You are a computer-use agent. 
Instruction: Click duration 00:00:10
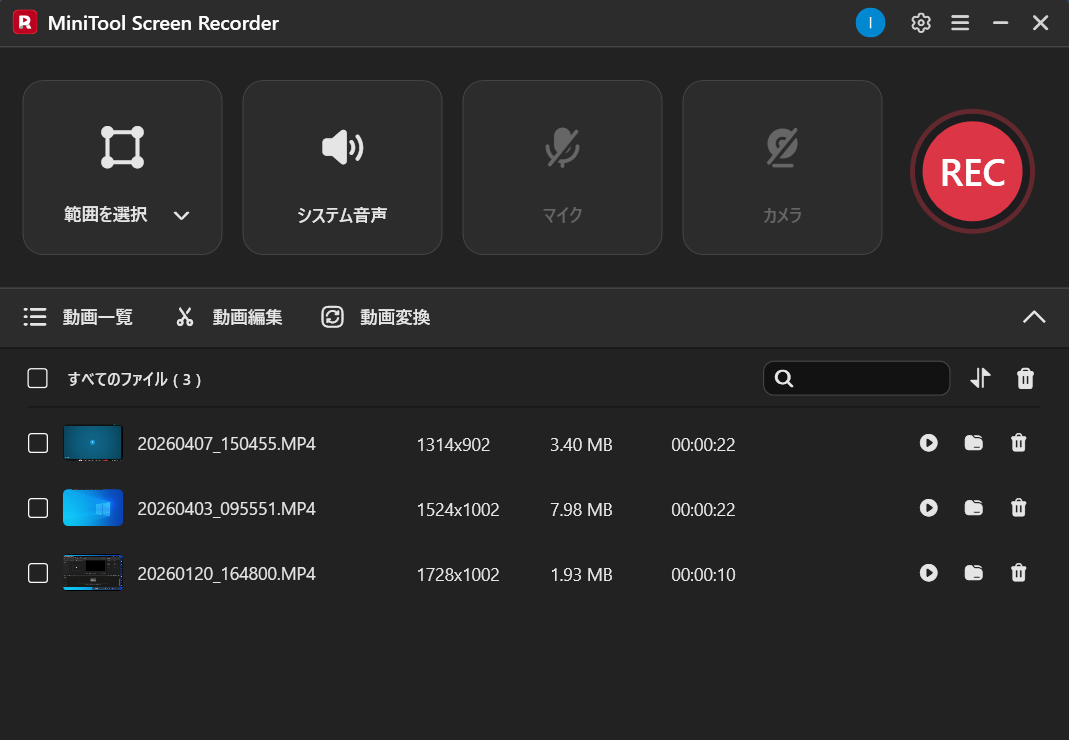point(704,574)
